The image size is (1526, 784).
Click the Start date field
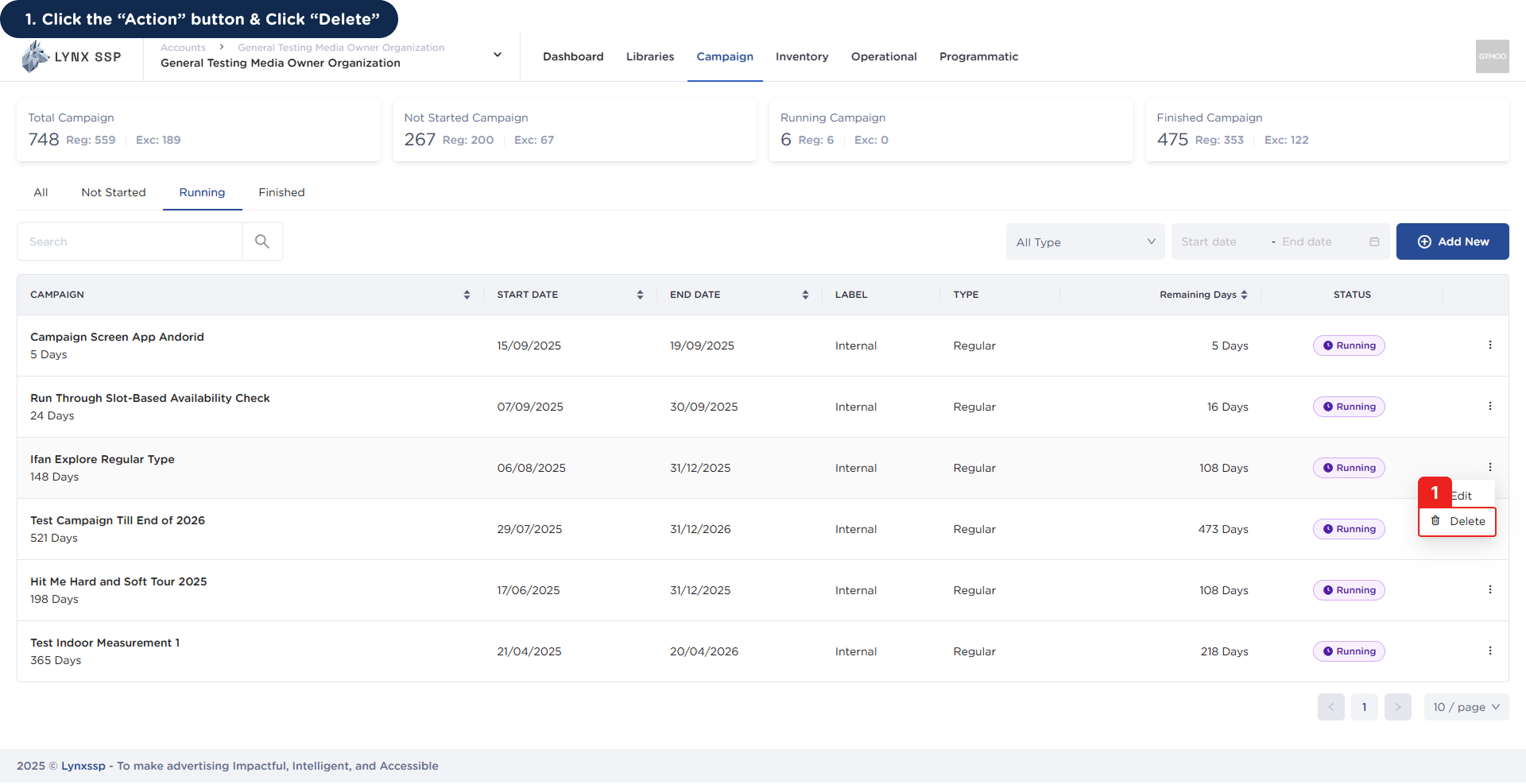coord(1219,241)
